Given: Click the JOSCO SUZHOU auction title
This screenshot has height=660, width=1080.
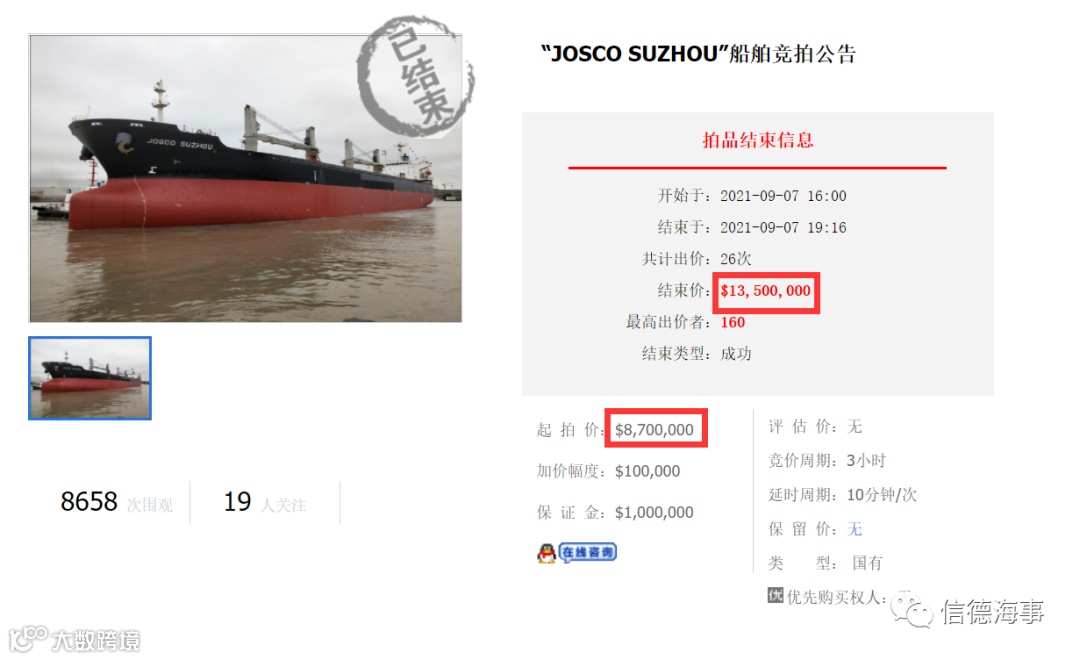Looking at the screenshot, I should tap(699, 54).
